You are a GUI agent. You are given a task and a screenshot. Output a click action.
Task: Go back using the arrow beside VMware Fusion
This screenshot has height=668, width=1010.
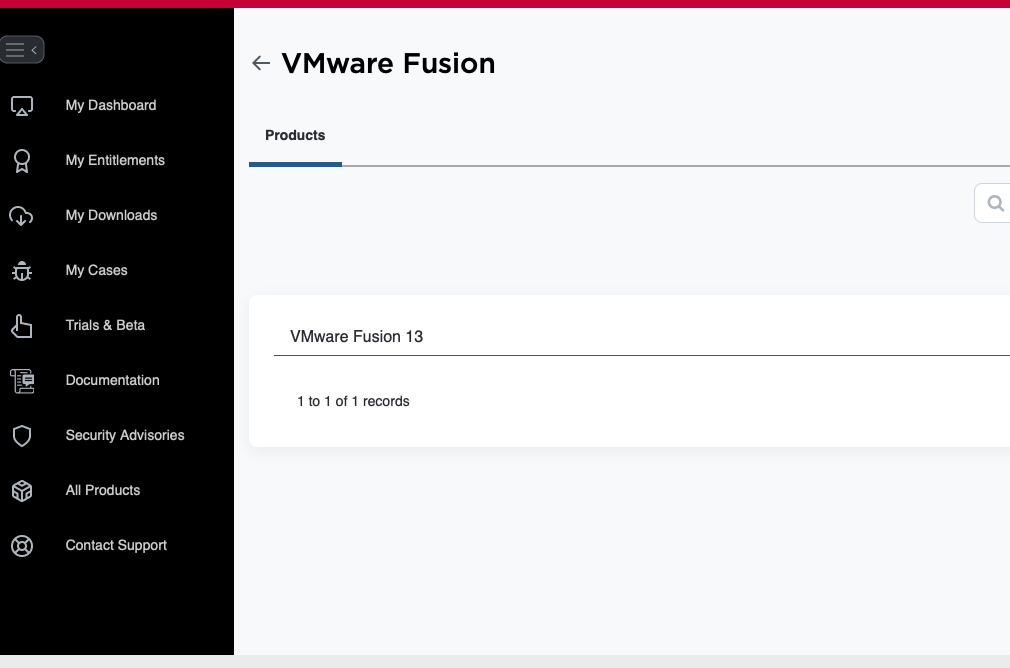261,63
